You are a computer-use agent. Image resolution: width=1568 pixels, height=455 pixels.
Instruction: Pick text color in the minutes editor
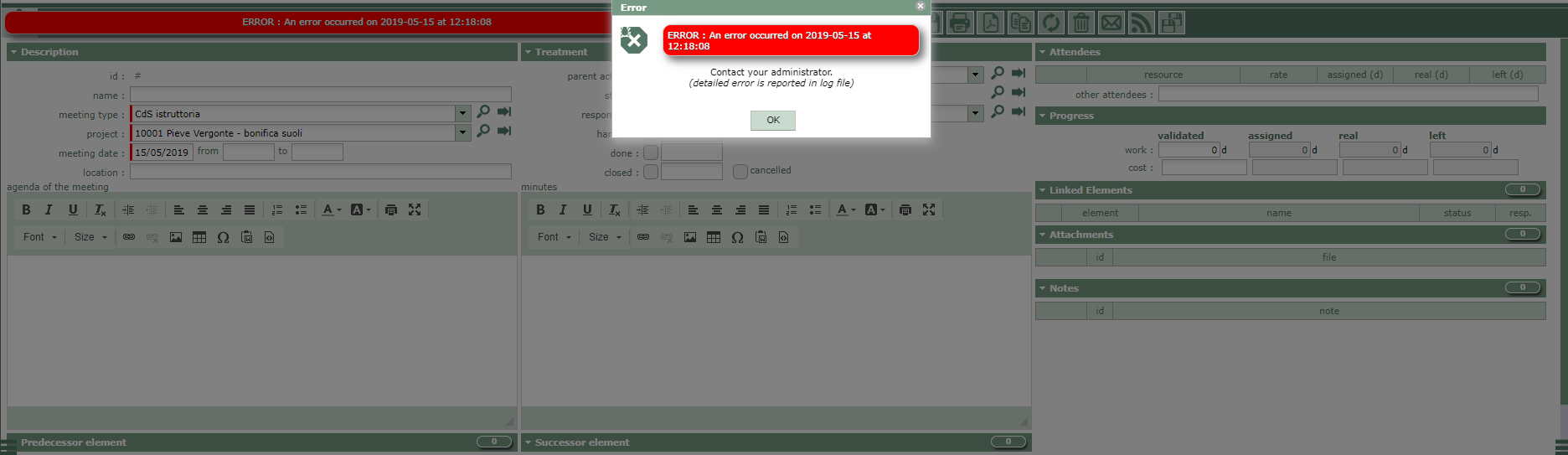point(845,209)
